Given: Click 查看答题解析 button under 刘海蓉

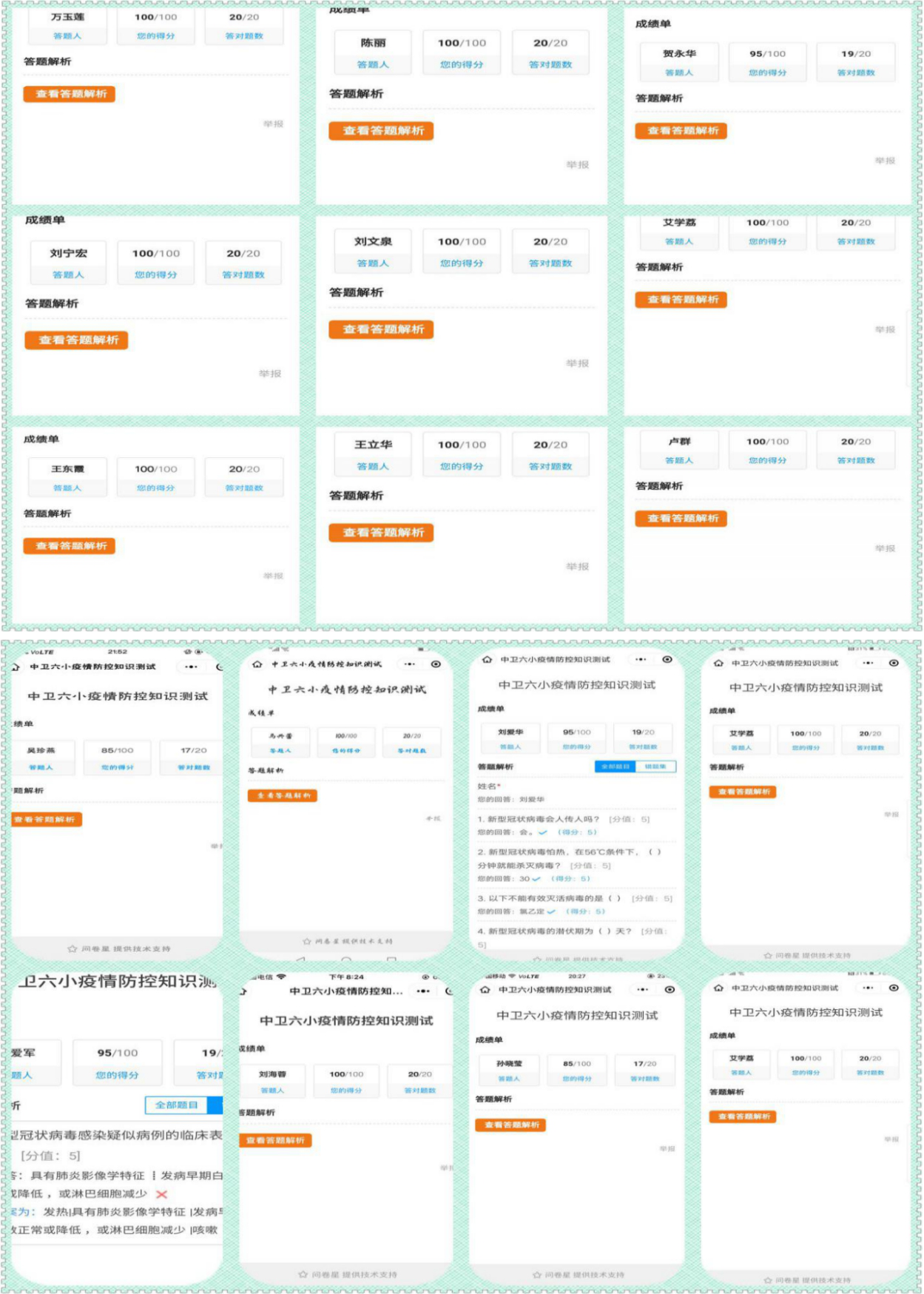Looking at the screenshot, I should [x=275, y=1140].
